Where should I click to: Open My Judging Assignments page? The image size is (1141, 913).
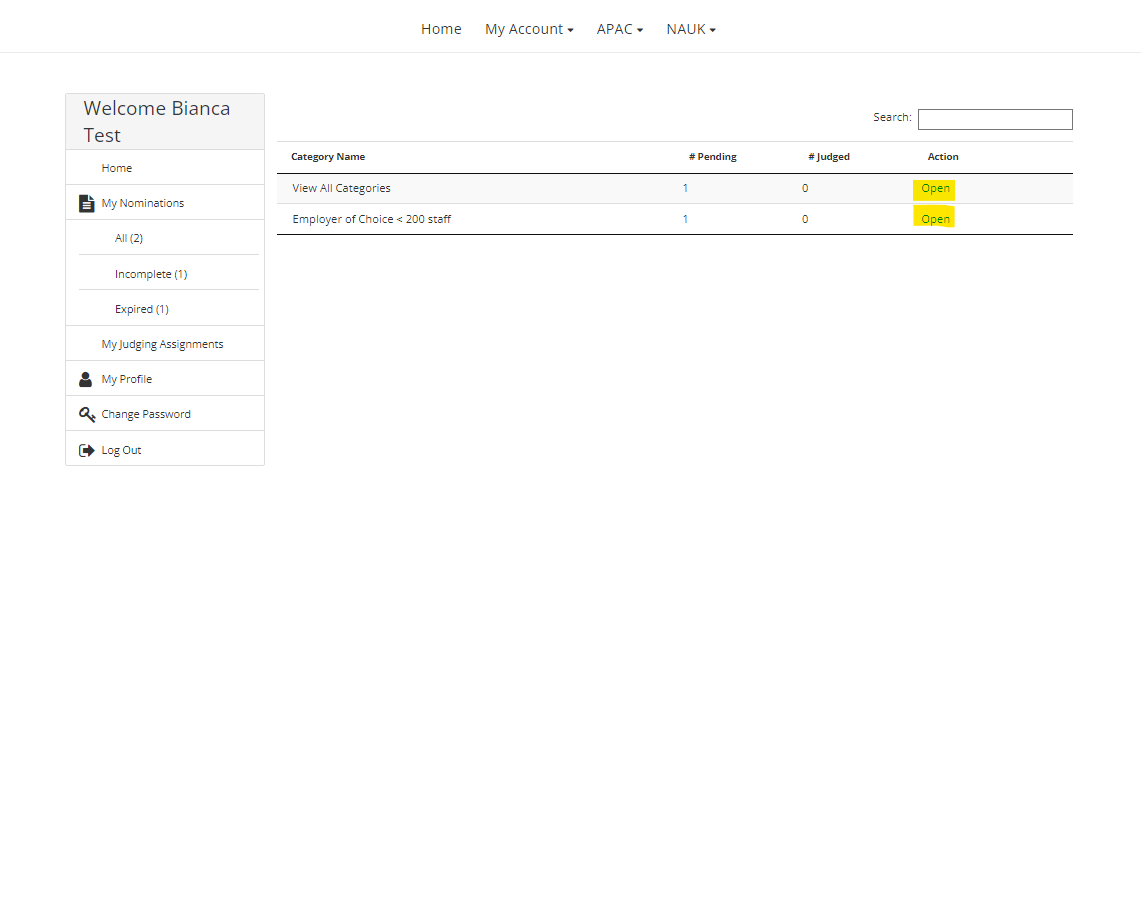[162, 344]
